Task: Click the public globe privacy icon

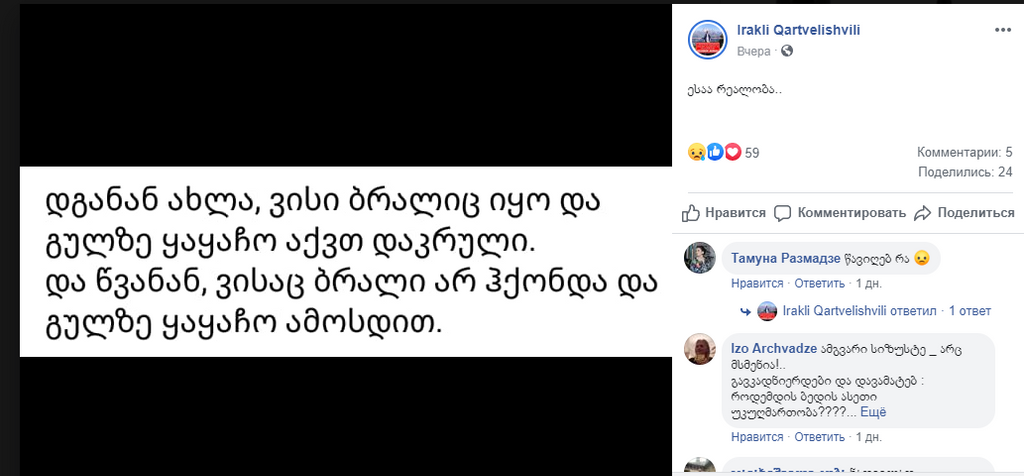Action: [x=787, y=51]
